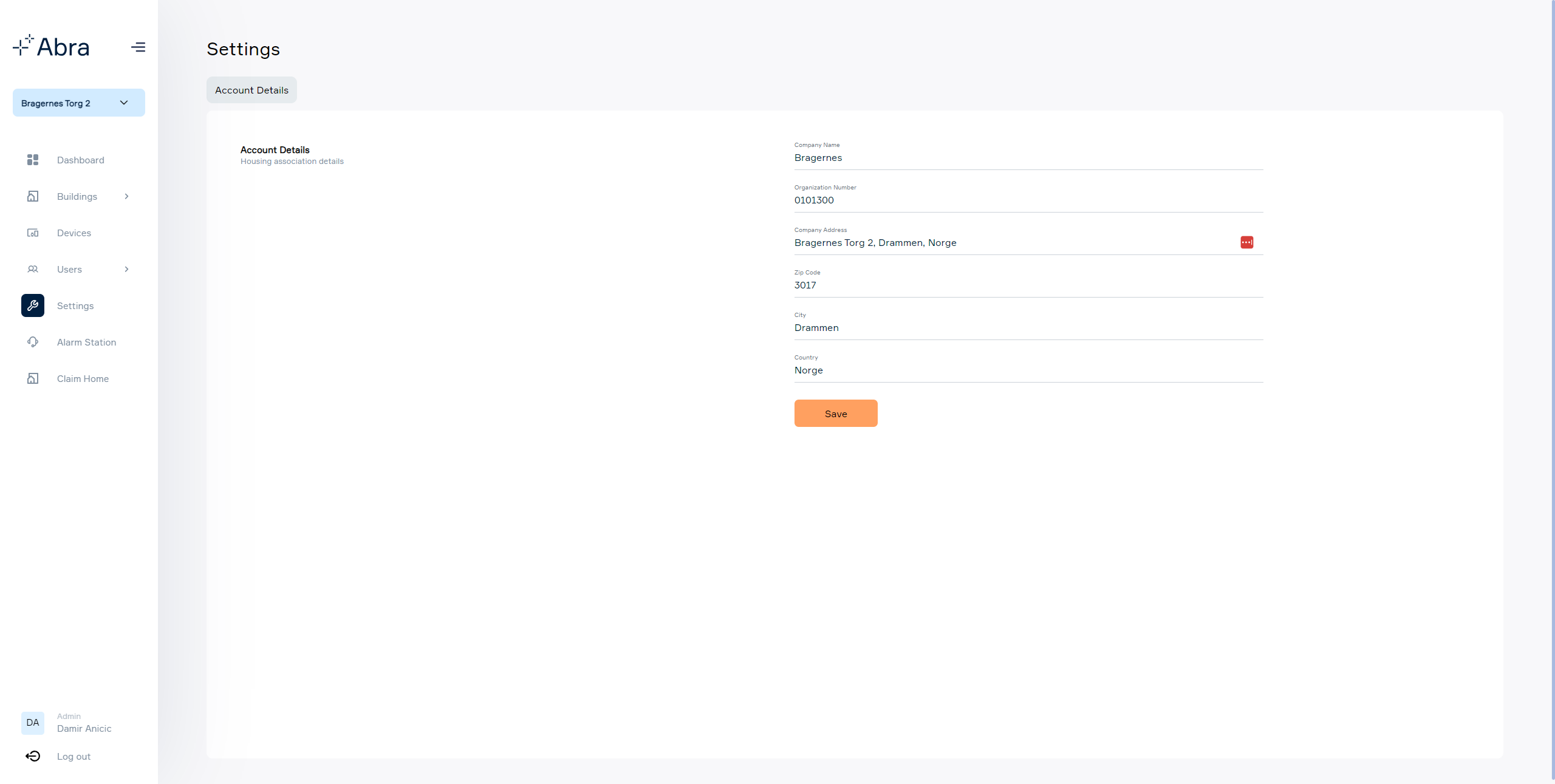This screenshot has width=1555, height=784.
Task: Open Dashboard from sidebar
Action: [81, 160]
